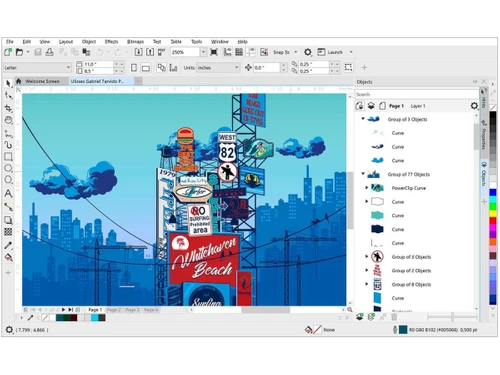Click the Print icon

[x=49, y=52]
